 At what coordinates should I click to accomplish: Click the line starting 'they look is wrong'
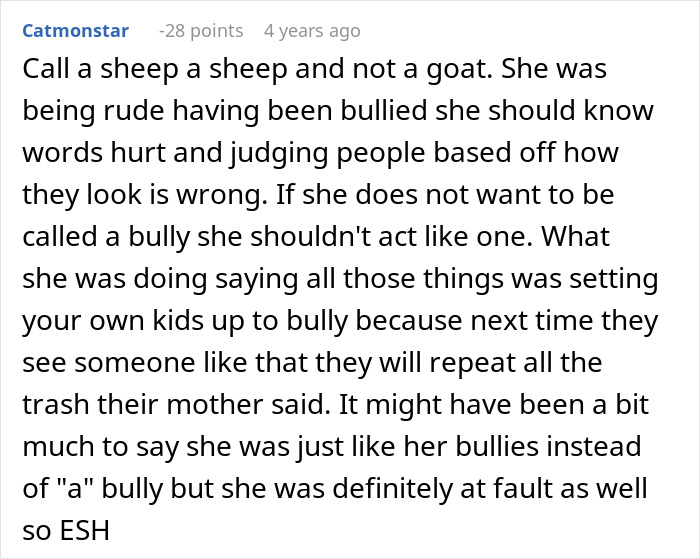318,195
